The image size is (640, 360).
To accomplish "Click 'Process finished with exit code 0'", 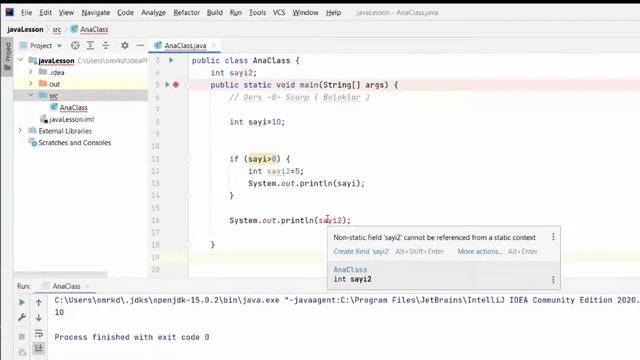I will pyautogui.click(x=132, y=337).
